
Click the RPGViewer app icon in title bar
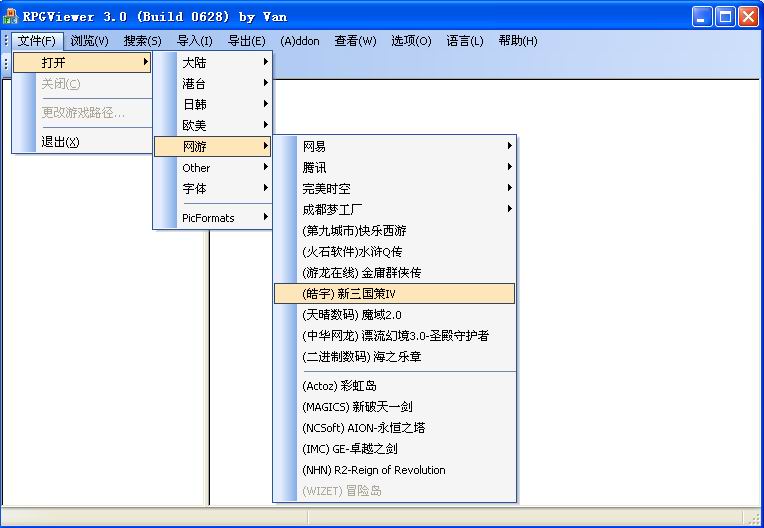(x=10, y=17)
